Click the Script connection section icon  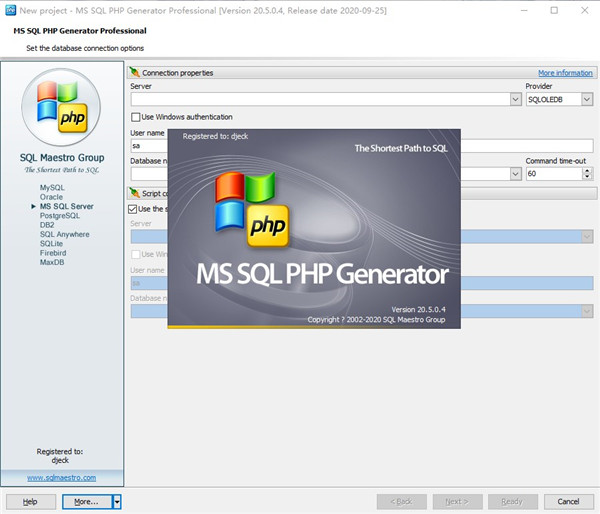point(135,193)
